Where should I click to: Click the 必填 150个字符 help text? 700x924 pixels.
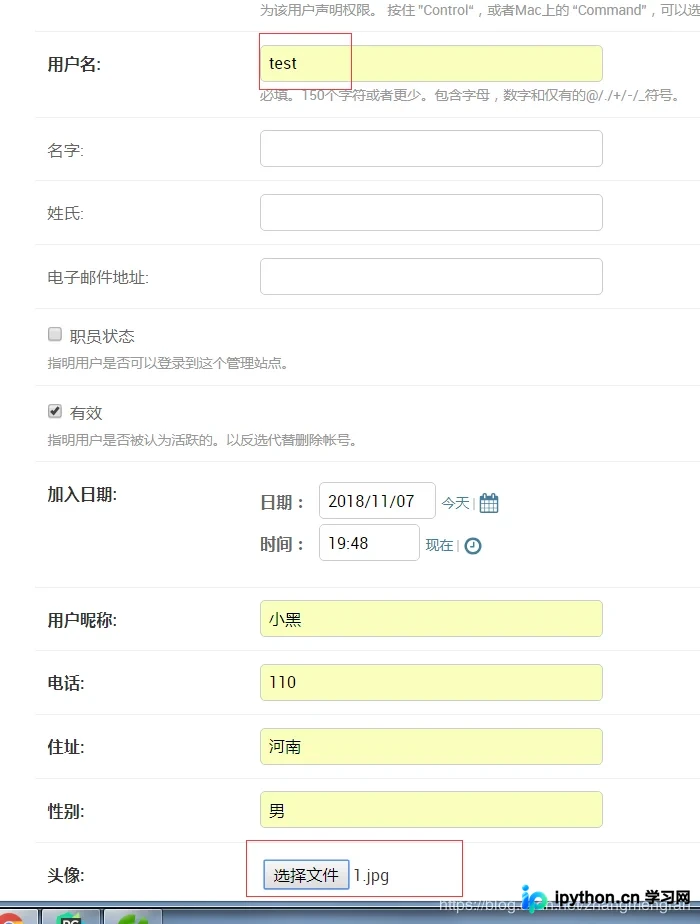coord(470,95)
